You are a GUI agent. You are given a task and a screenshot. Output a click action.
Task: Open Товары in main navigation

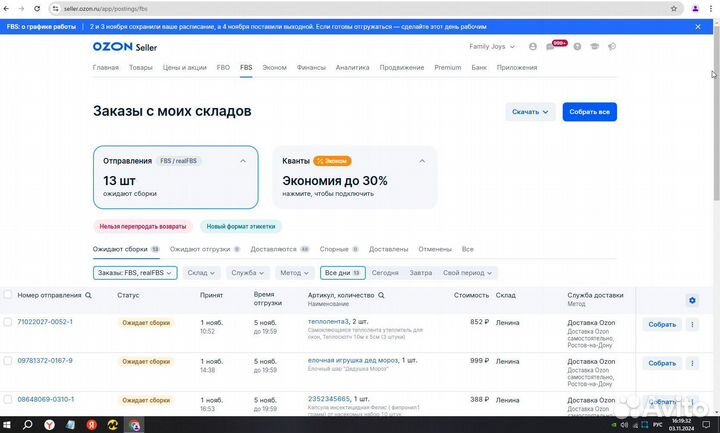(x=141, y=67)
